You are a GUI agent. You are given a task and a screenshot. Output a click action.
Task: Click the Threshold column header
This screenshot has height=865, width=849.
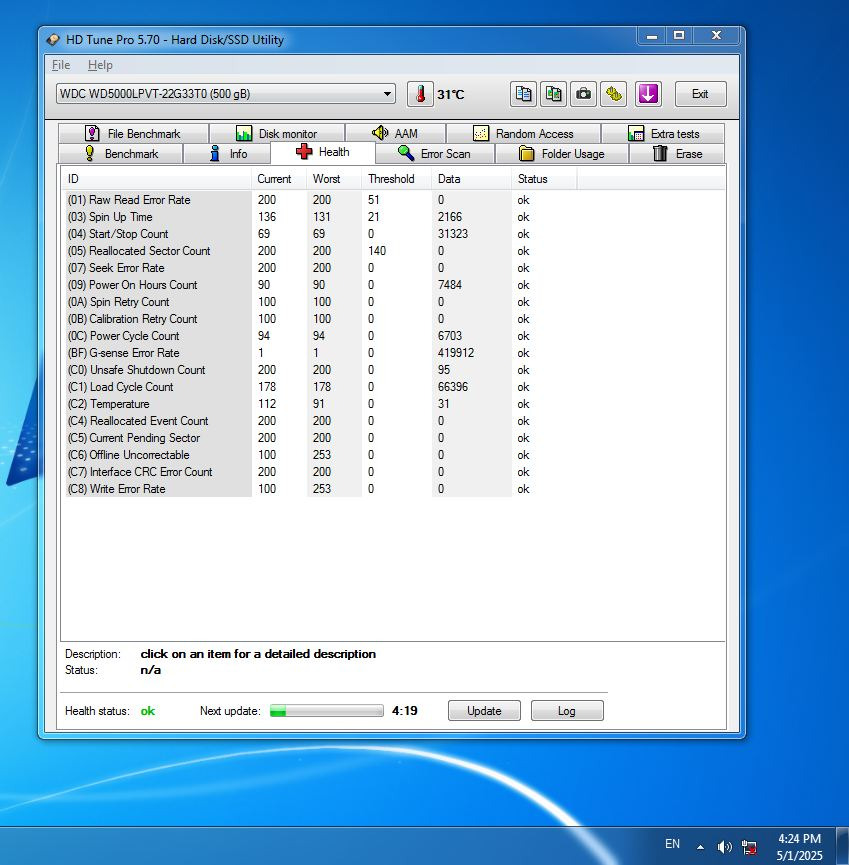coord(397,179)
